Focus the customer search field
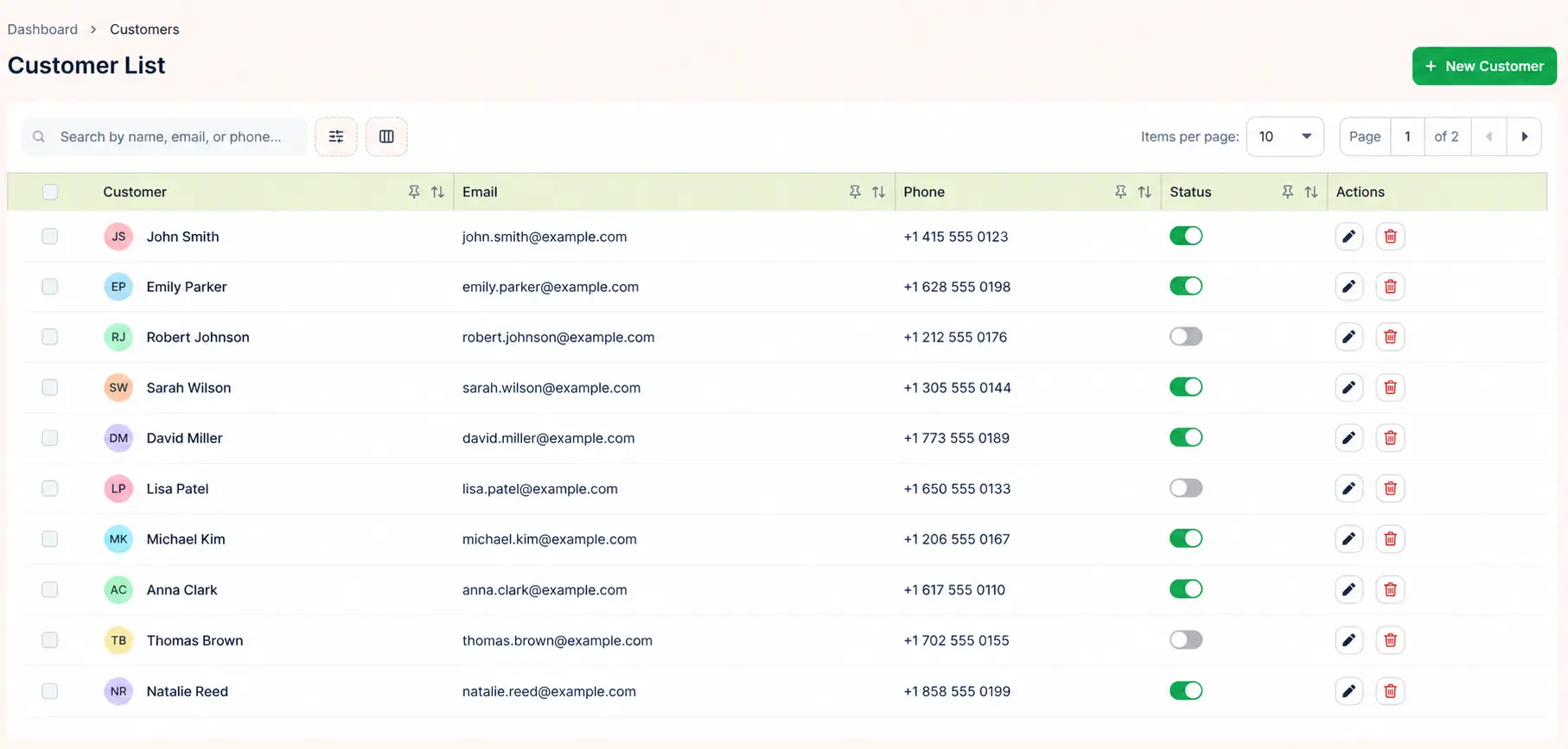This screenshot has height=749, width=1568. click(x=164, y=136)
